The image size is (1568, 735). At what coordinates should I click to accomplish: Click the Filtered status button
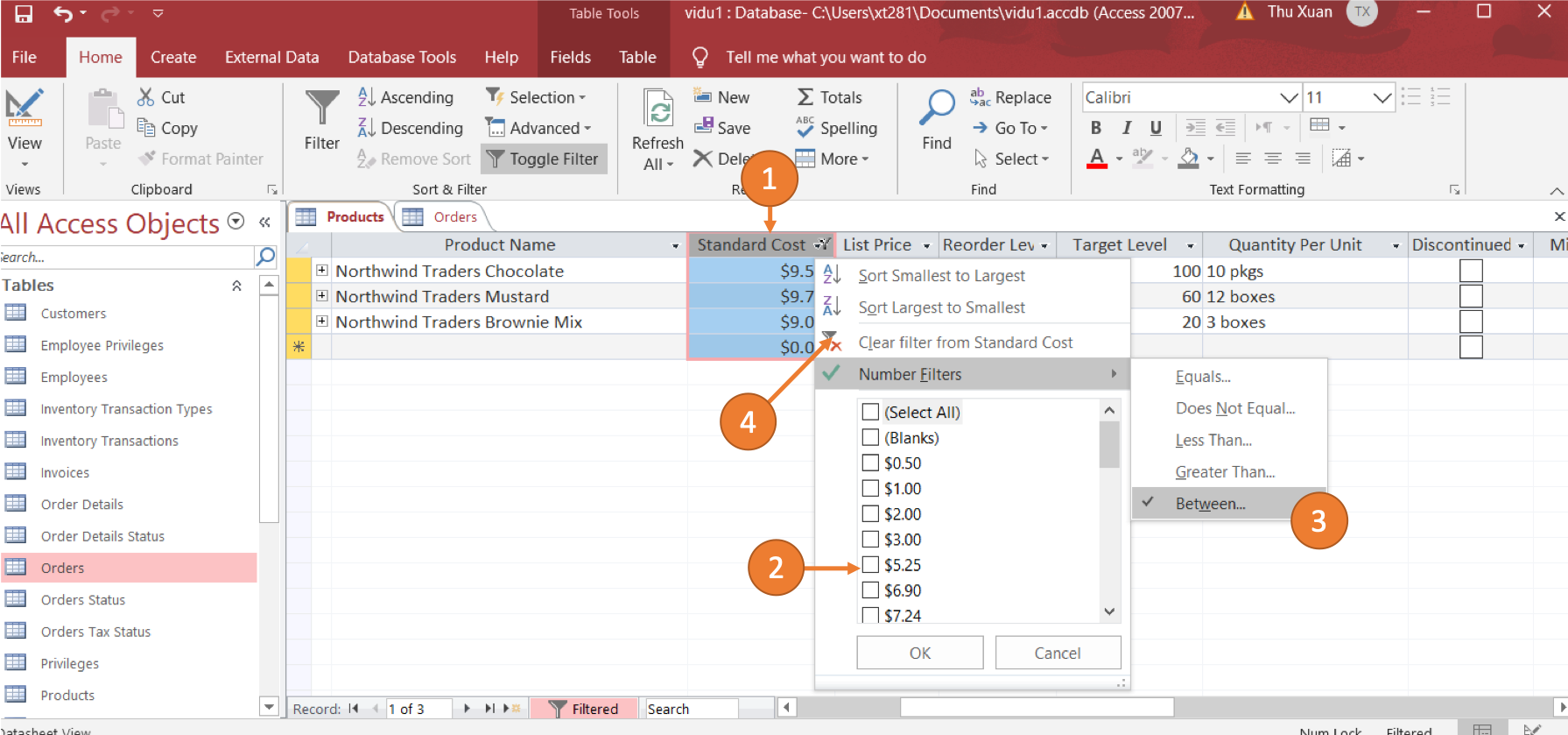(x=583, y=709)
